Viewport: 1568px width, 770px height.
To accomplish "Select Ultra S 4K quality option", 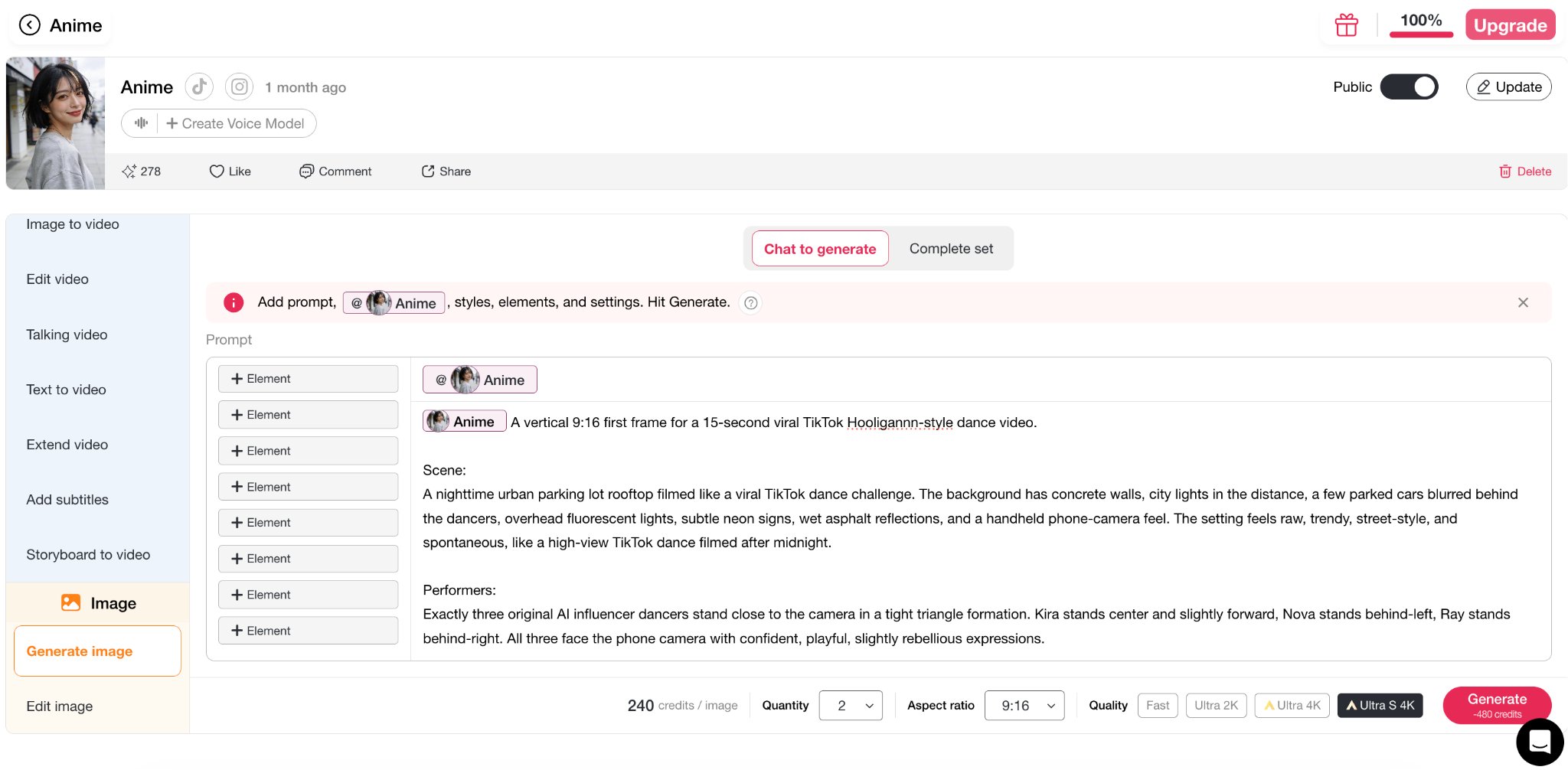I will 1380,706.
